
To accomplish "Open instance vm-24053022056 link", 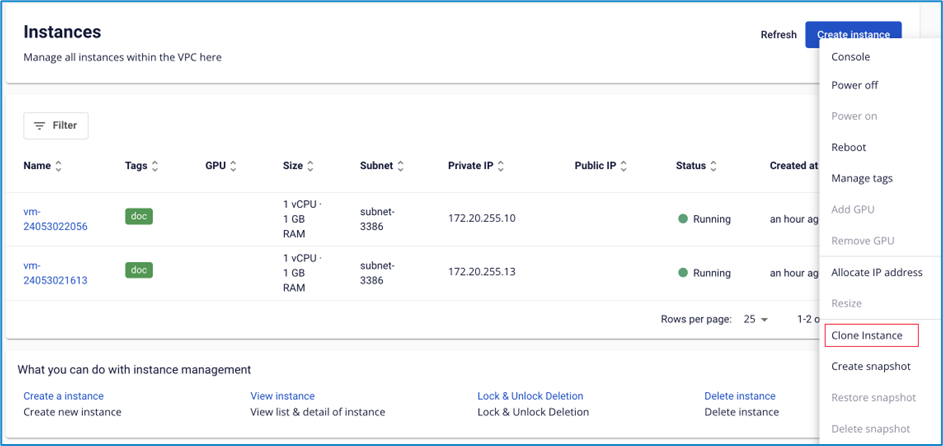I will (55, 219).
